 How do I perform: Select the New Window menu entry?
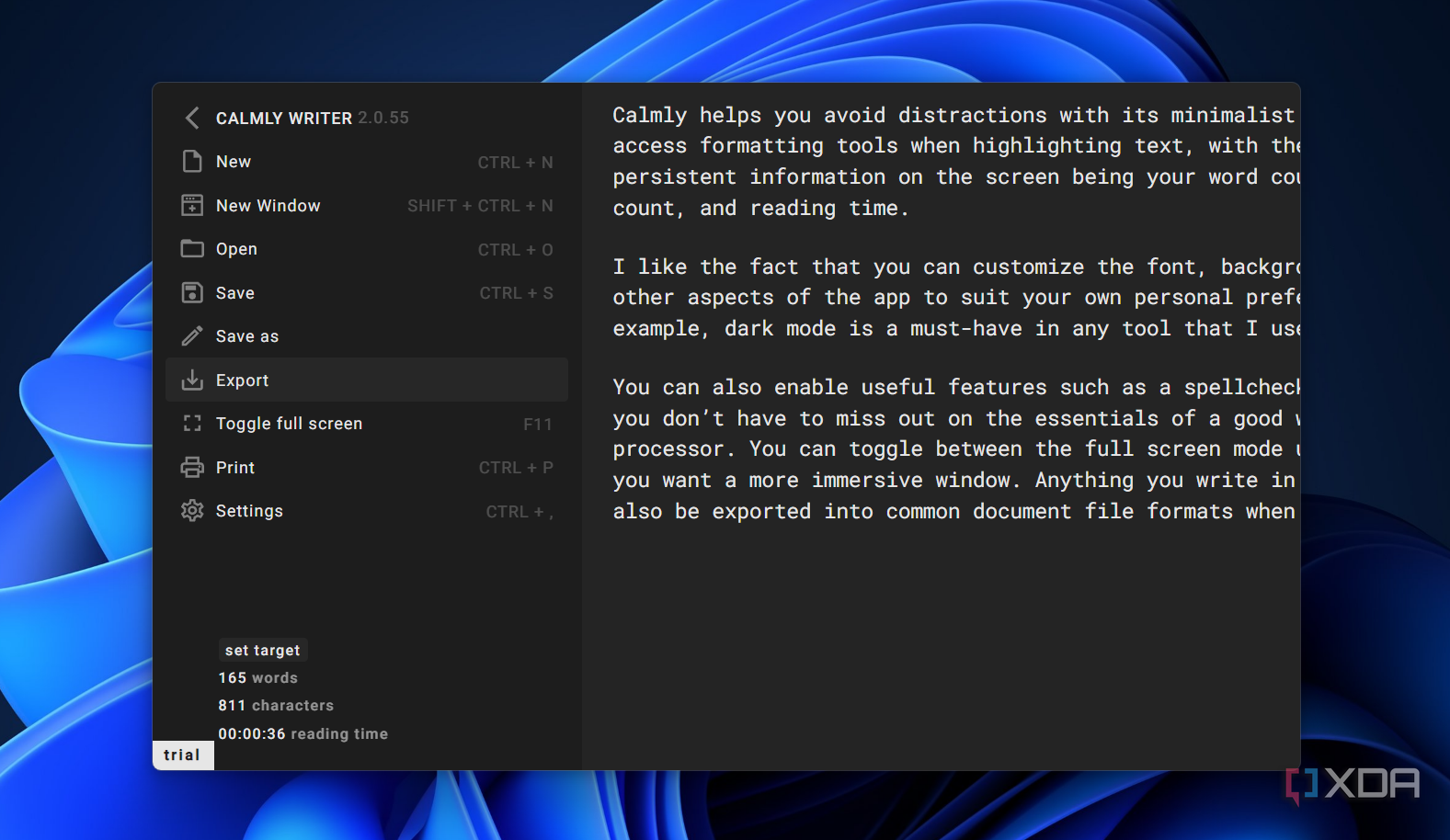[367, 205]
